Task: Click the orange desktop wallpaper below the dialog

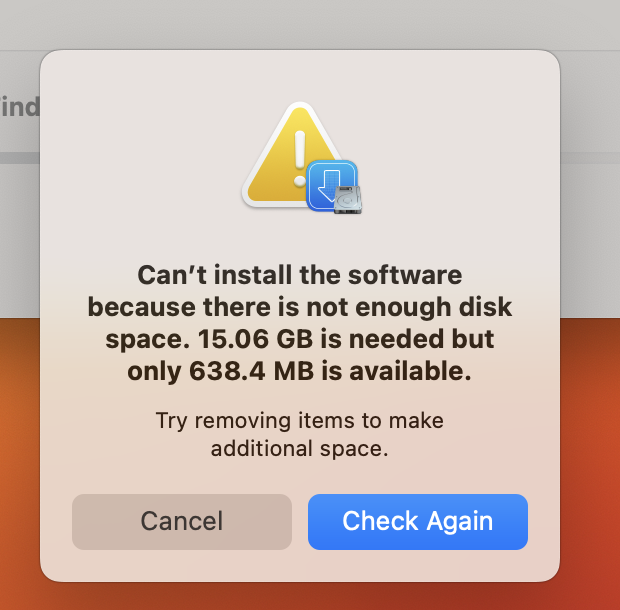Action: point(300,596)
